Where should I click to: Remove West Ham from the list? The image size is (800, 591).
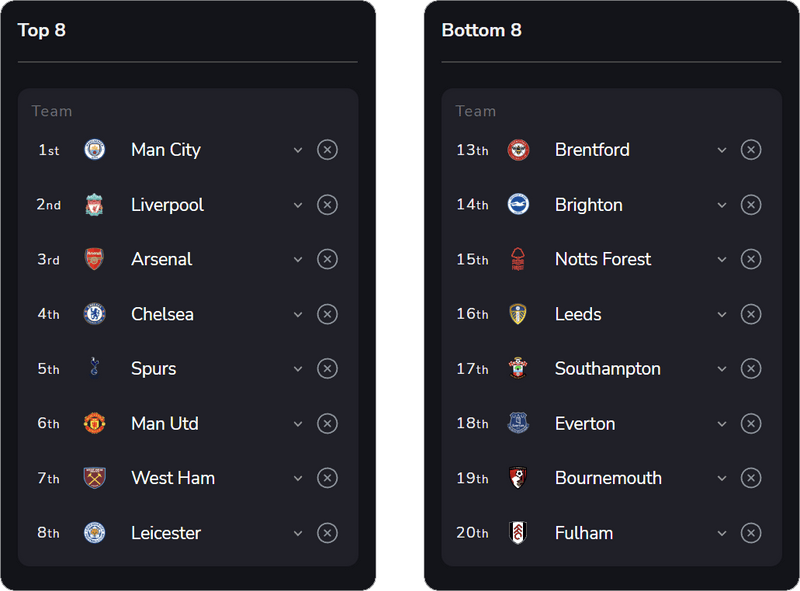tap(327, 478)
